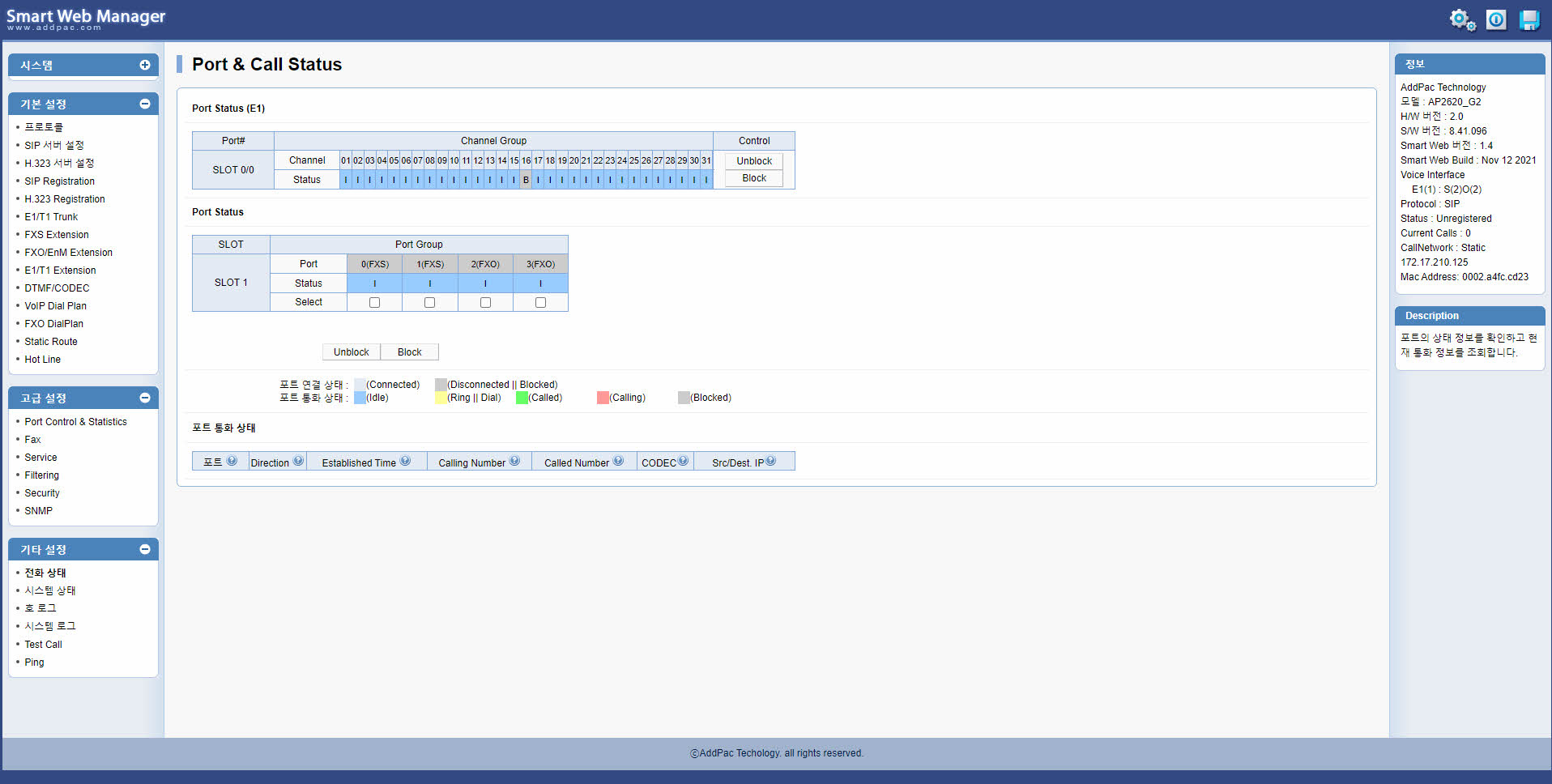Screen dimensions: 1552x784
Task: Expand the 시스템 sidebar section
Action: click(145, 65)
